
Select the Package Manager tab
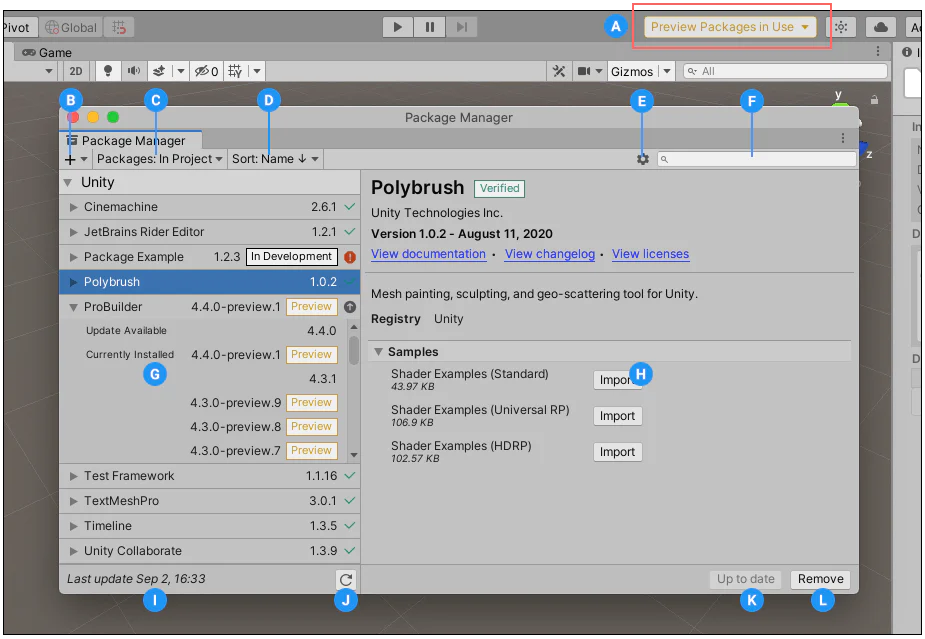(x=132, y=140)
